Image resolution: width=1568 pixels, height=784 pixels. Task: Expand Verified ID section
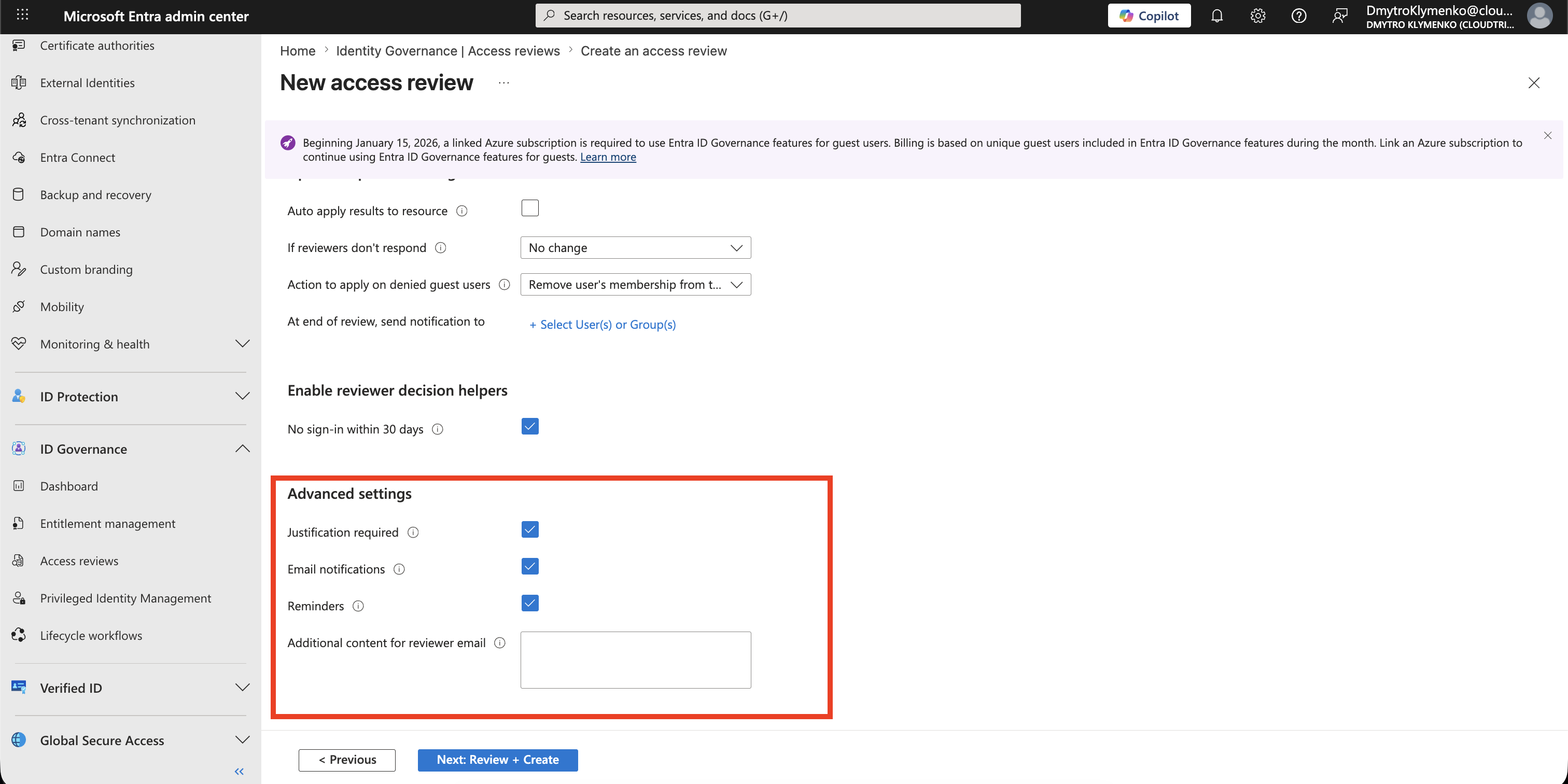(242, 687)
